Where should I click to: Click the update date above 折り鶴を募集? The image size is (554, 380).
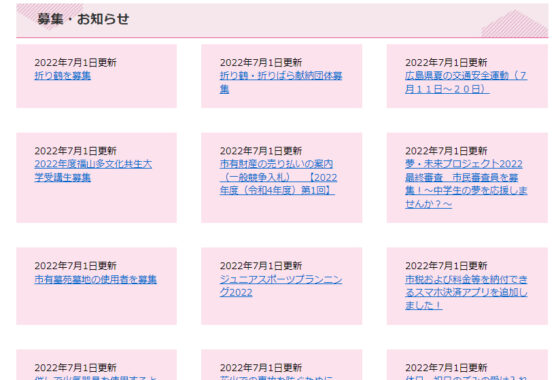pos(75,63)
